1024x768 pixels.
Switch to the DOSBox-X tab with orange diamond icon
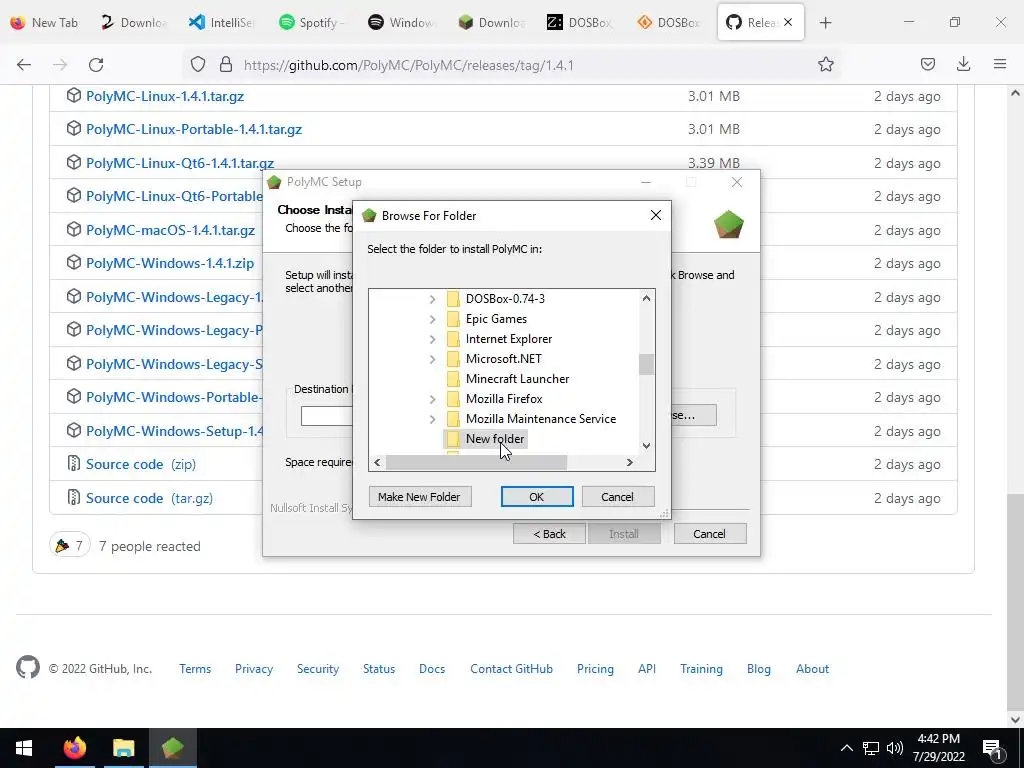click(669, 23)
